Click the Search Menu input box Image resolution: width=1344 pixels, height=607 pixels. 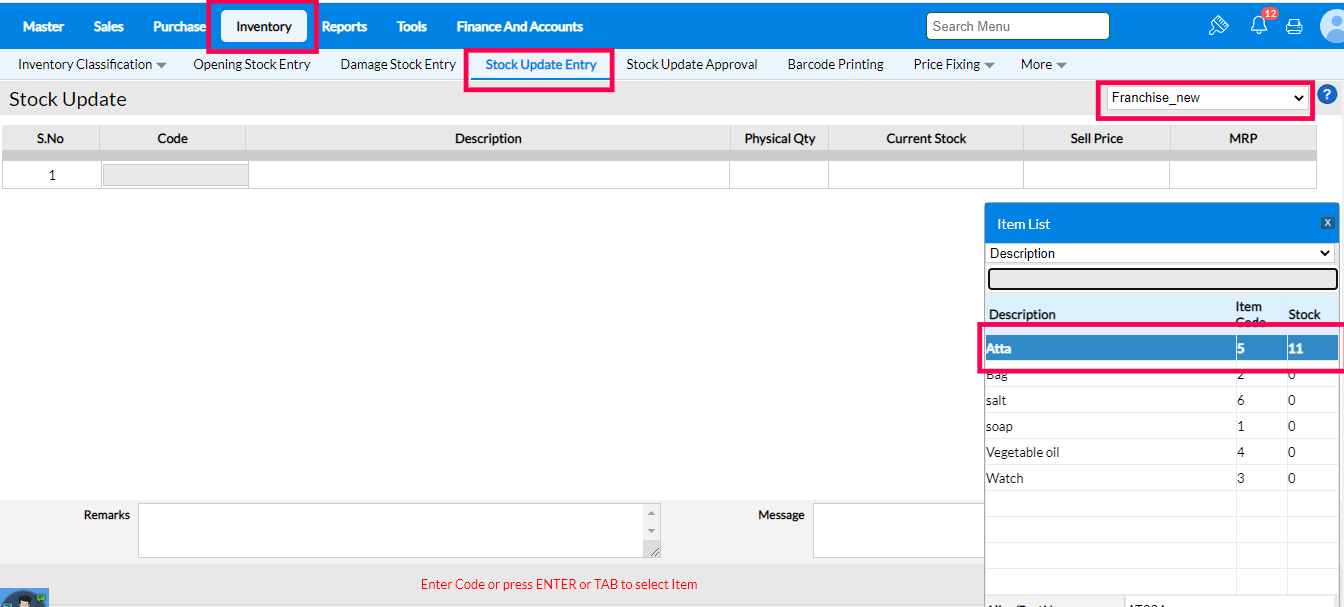click(1018, 26)
